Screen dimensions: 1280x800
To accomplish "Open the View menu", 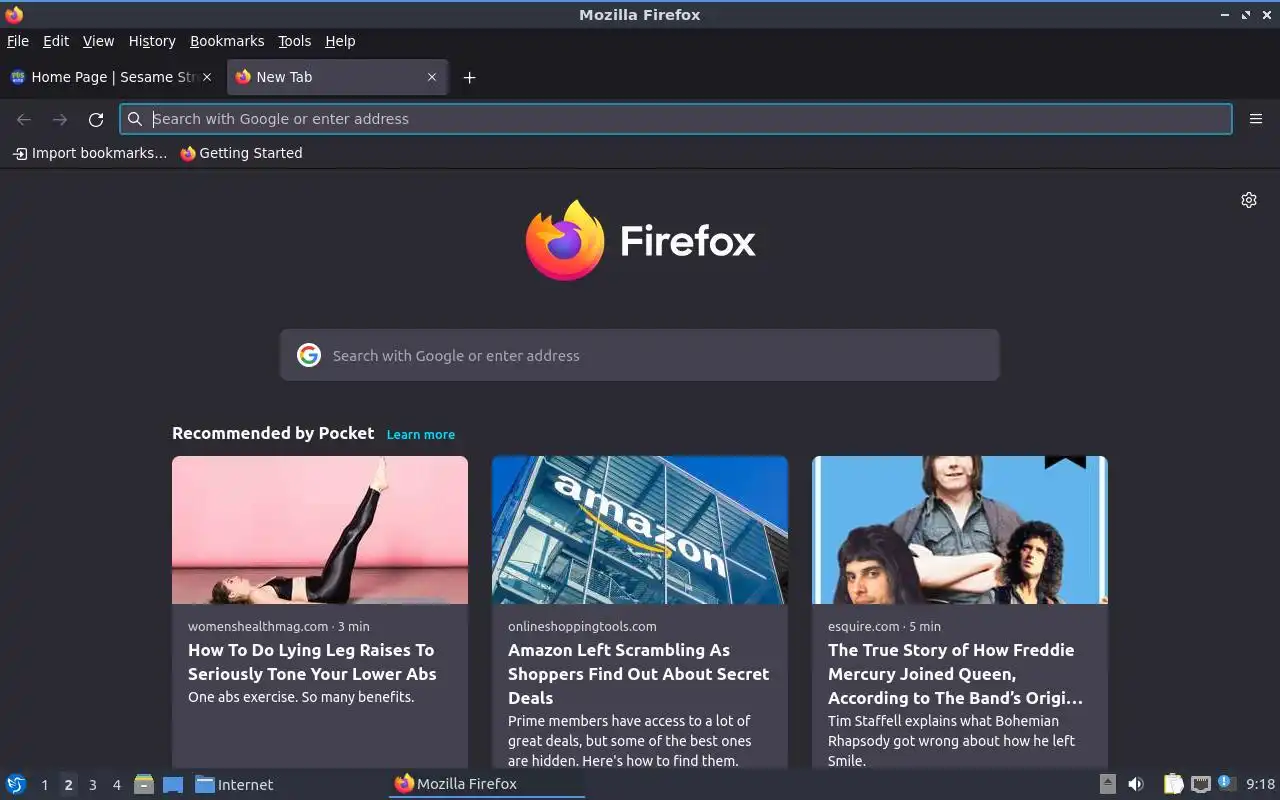I will point(98,41).
